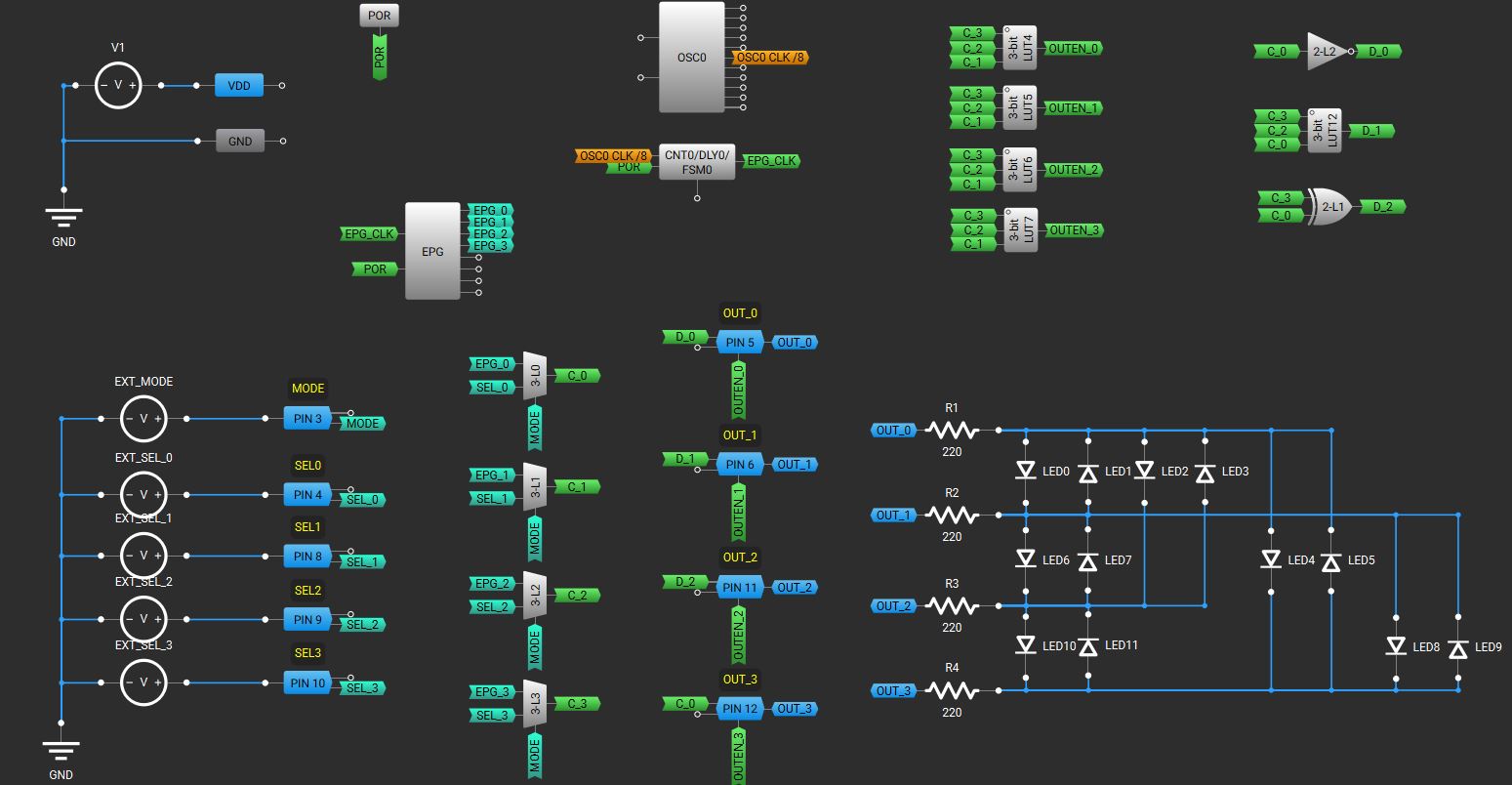The image size is (1512, 785).
Task: Select the LED10 diode
Action: click(1026, 645)
